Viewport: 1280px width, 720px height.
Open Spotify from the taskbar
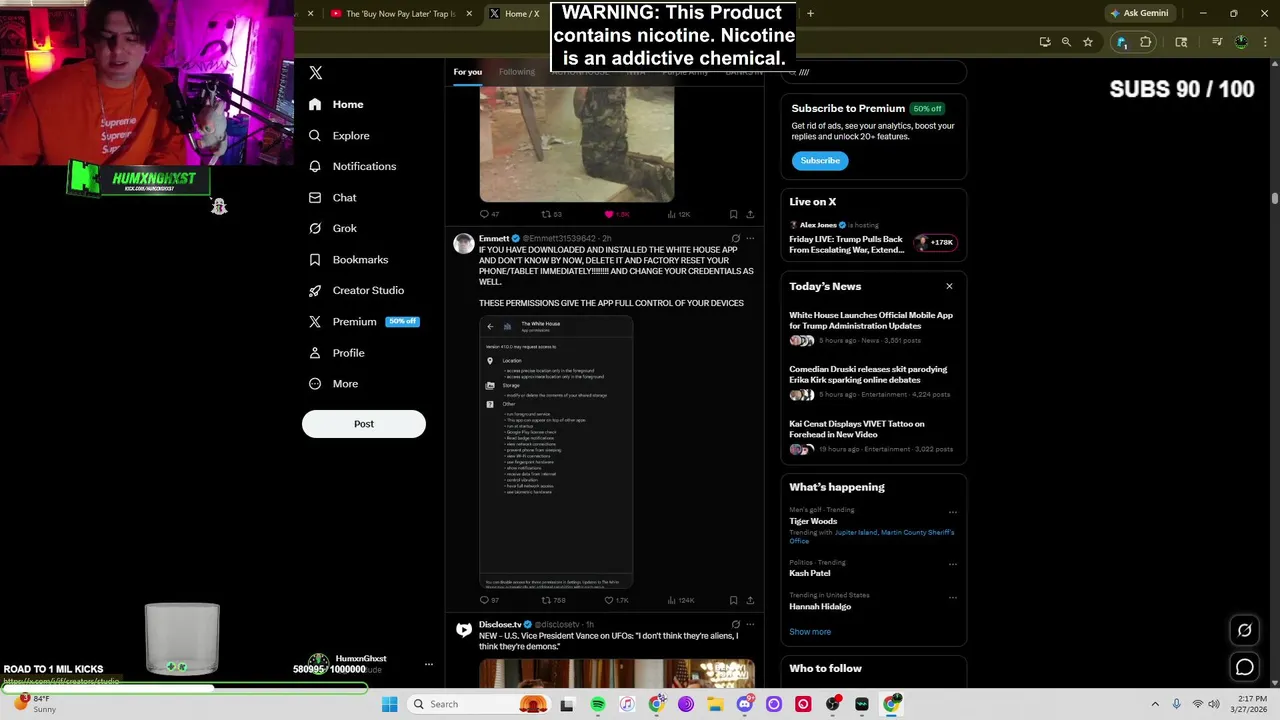(597, 704)
